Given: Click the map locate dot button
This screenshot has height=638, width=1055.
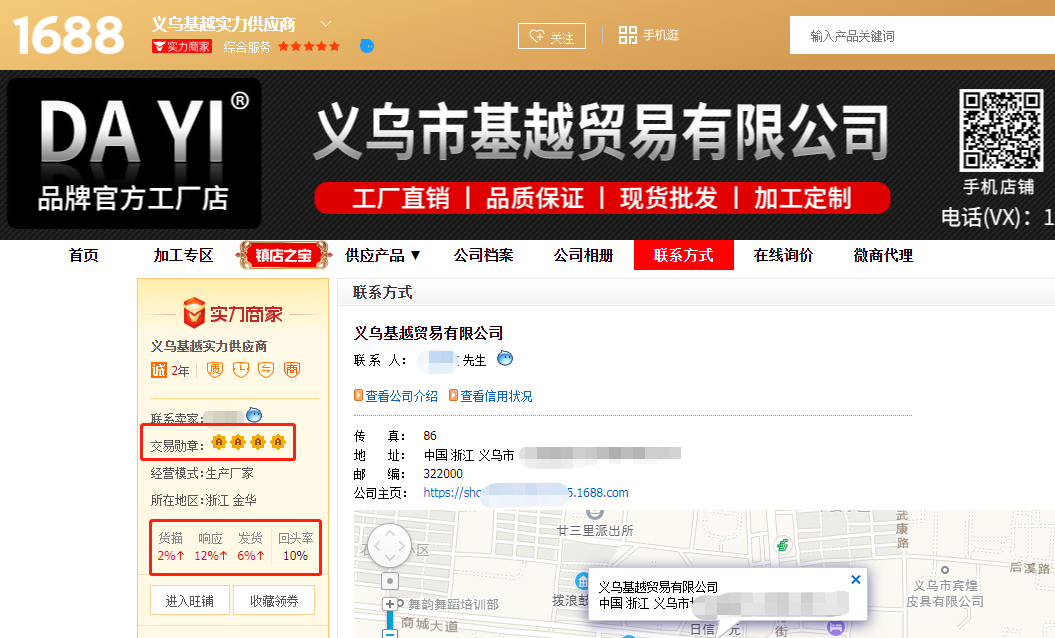Looking at the screenshot, I should point(390,581).
